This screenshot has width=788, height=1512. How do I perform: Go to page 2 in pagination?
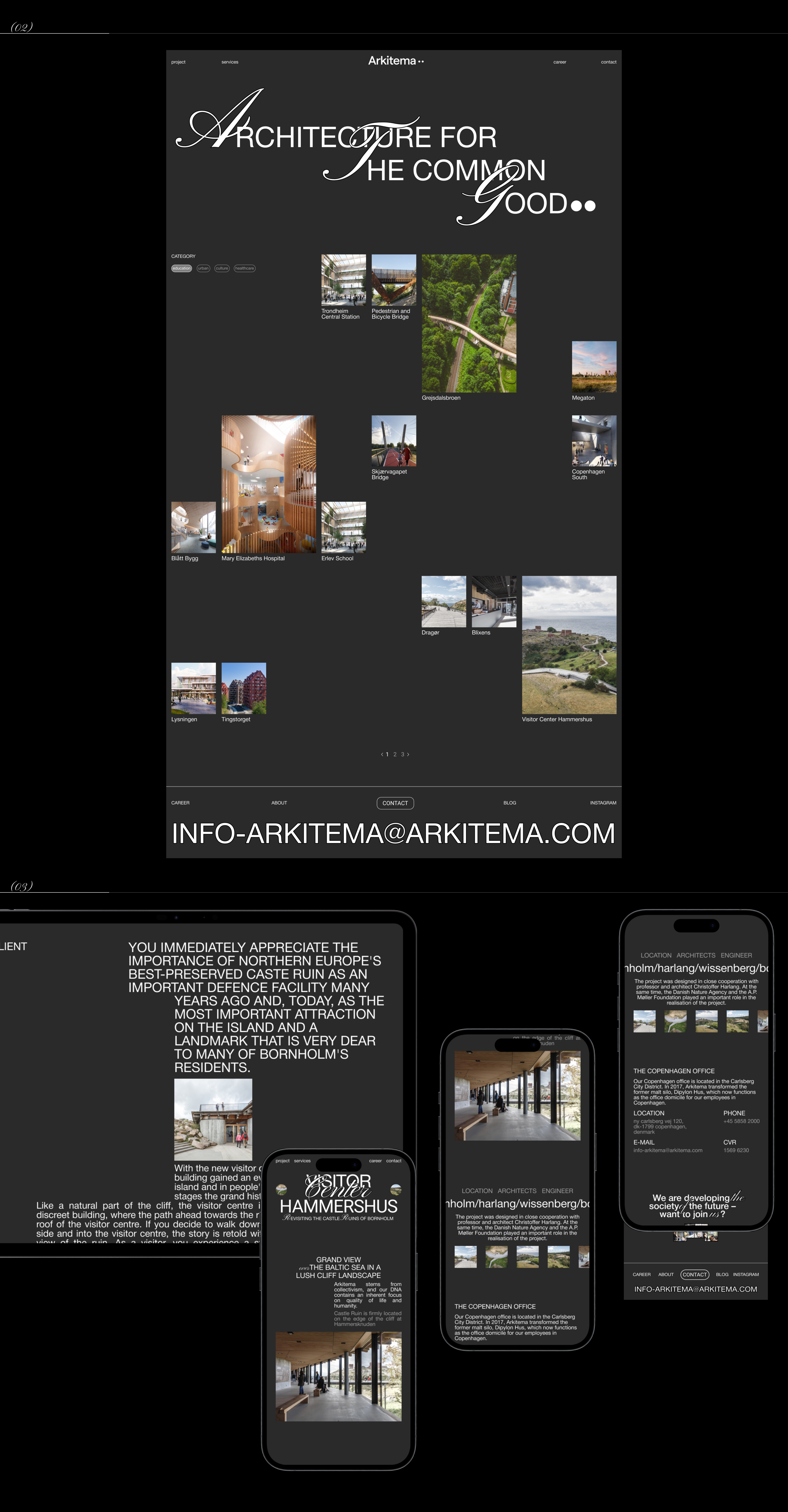[395, 754]
